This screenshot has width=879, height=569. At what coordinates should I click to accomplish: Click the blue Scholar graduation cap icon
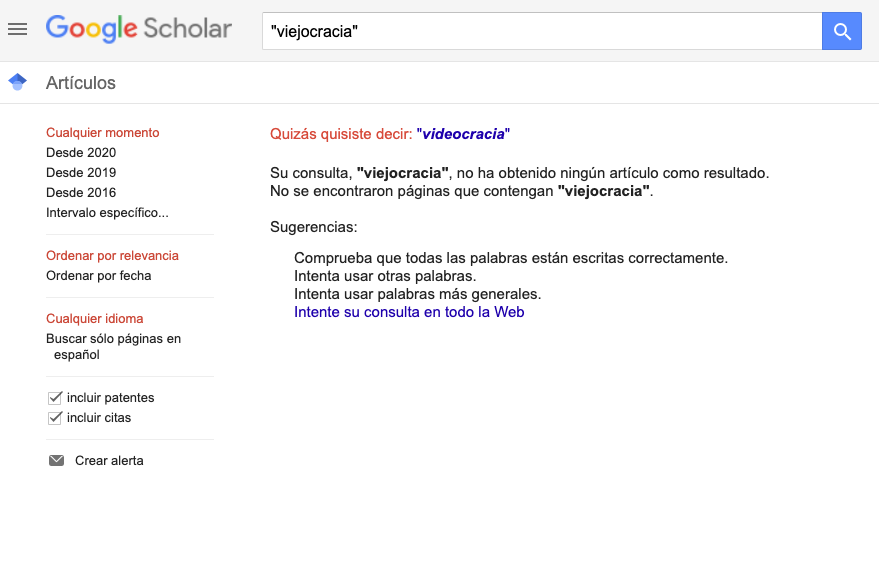point(17,82)
